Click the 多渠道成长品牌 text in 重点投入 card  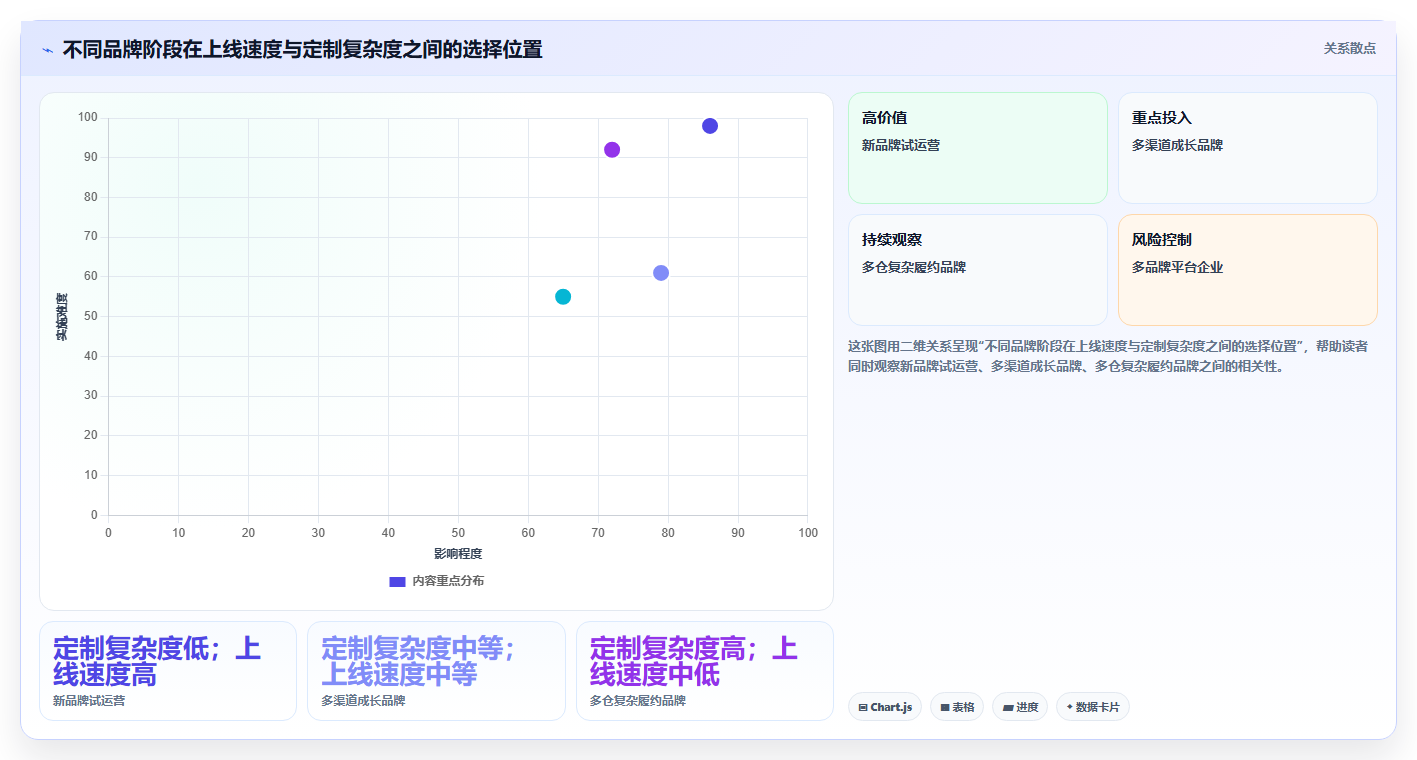point(1177,146)
